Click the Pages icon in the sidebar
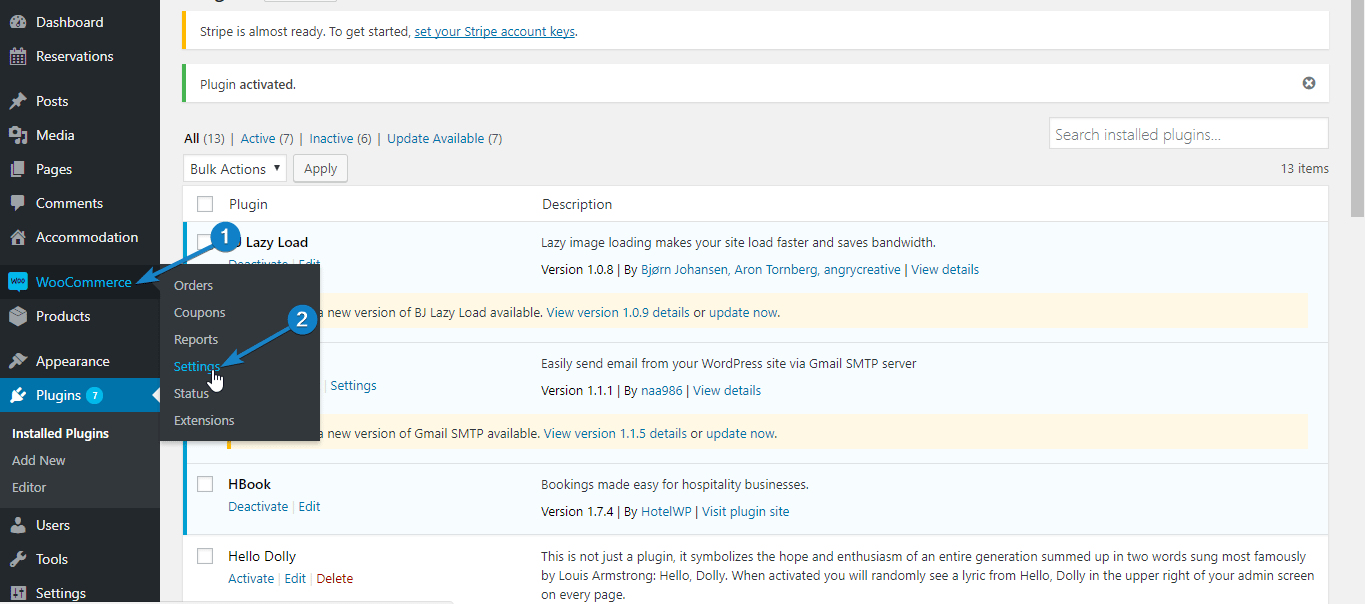 18,169
